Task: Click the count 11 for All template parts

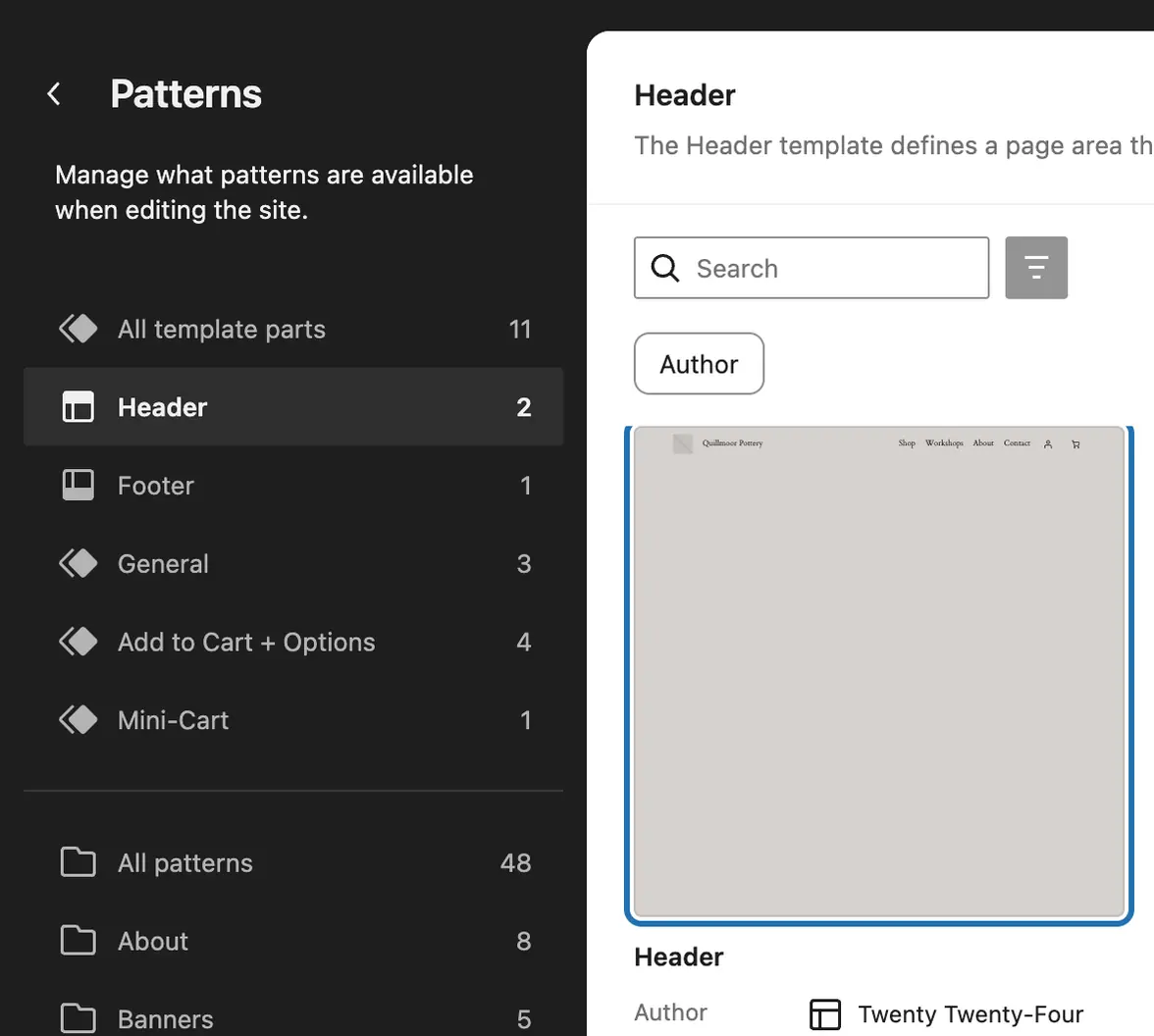Action: [520, 329]
